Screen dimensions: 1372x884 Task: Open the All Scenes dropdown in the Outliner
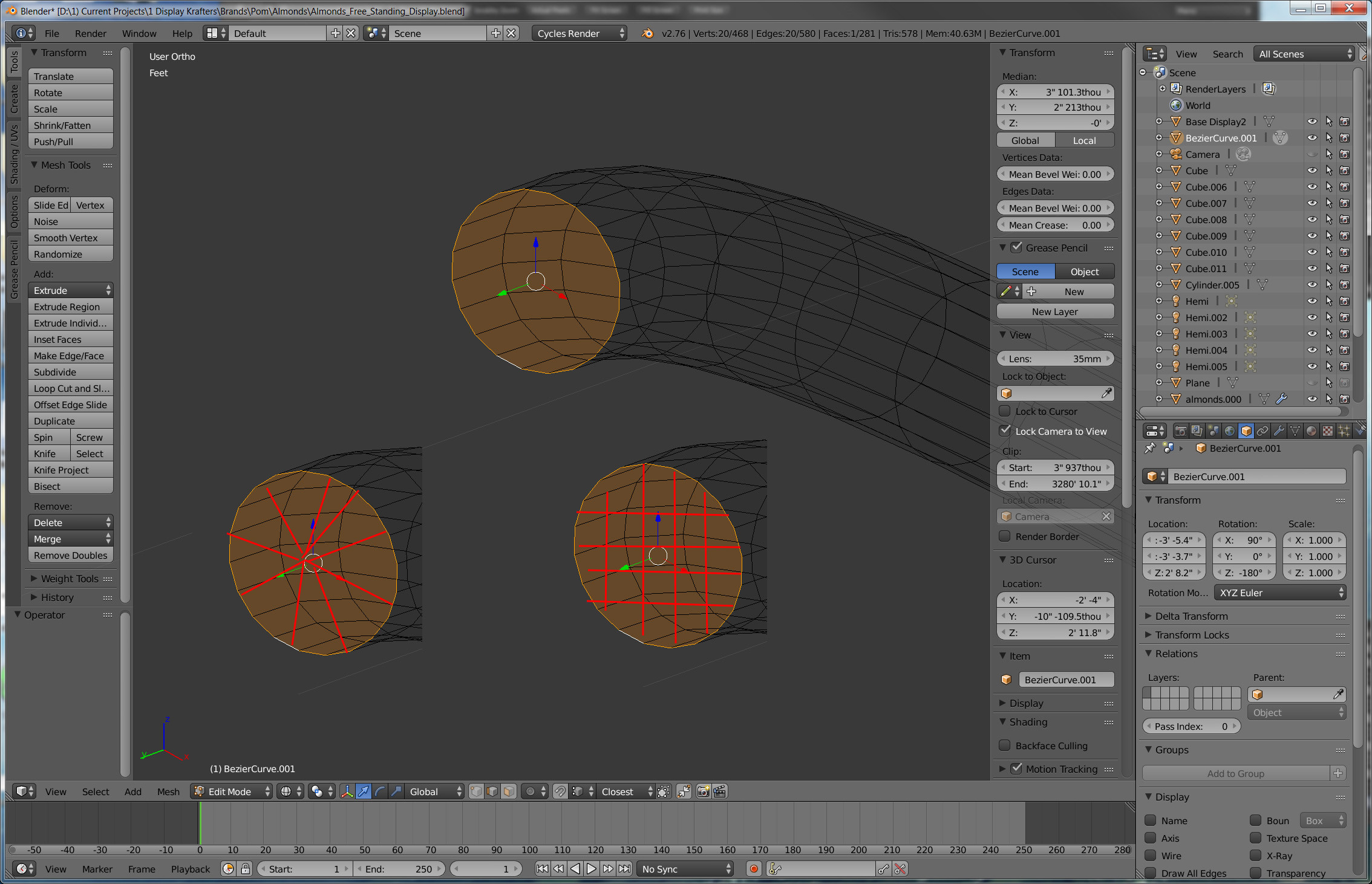(x=1303, y=53)
